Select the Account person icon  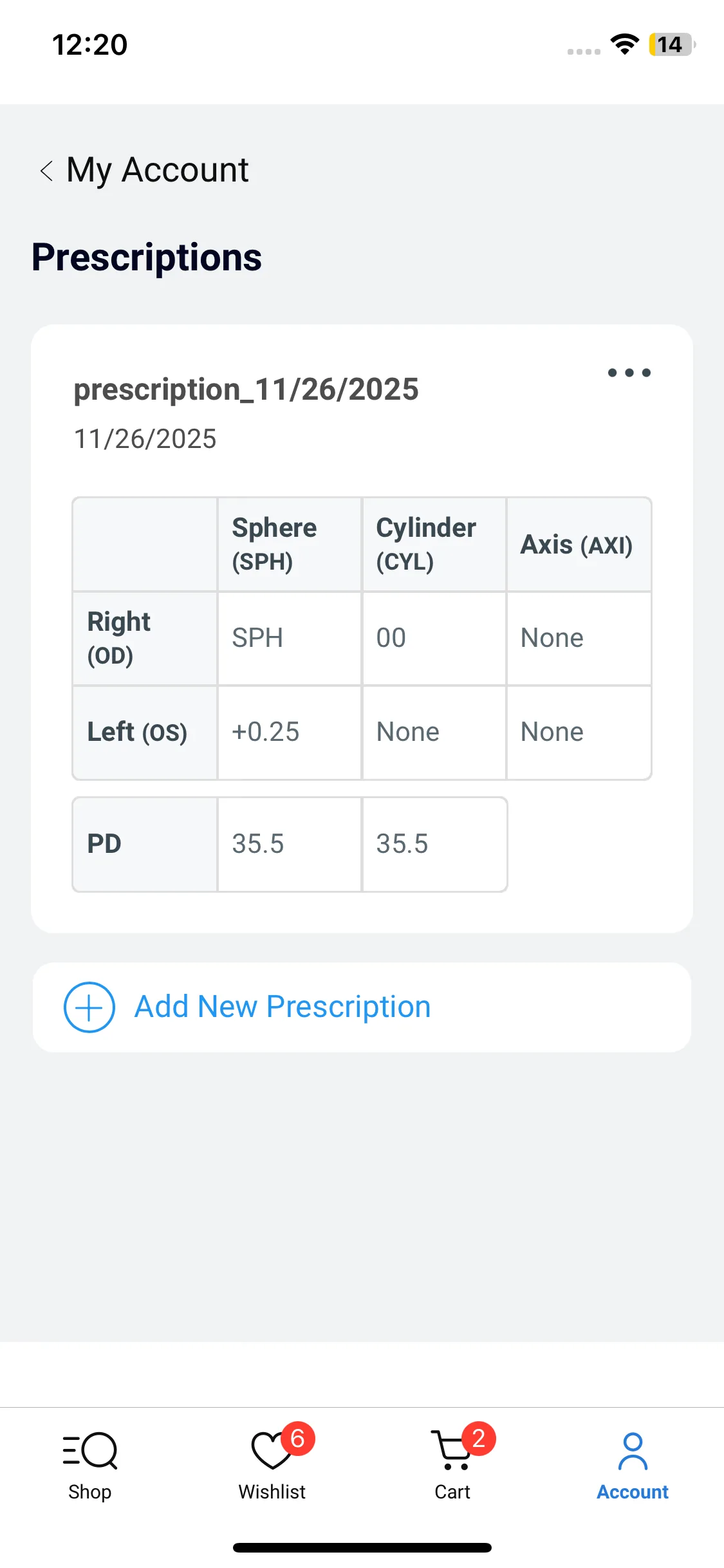click(633, 1451)
